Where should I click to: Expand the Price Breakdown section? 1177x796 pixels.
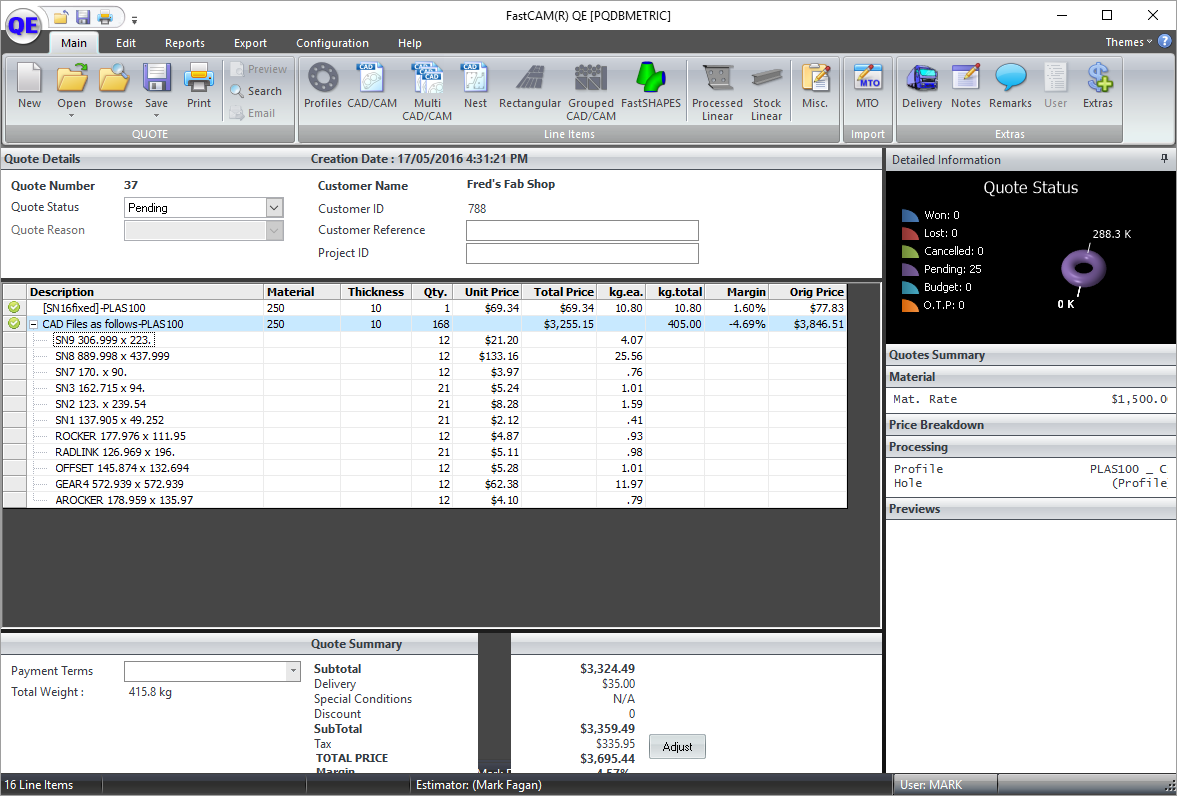(x=1030, y=425)
